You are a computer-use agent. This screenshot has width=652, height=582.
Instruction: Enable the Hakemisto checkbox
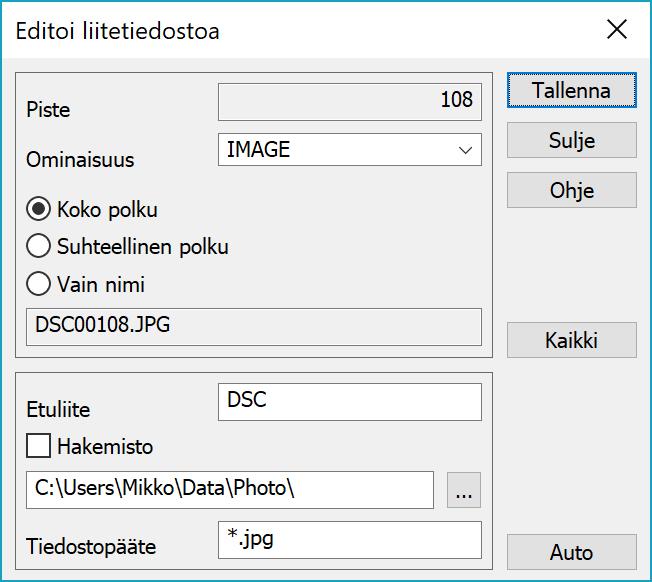coord(39,446)
